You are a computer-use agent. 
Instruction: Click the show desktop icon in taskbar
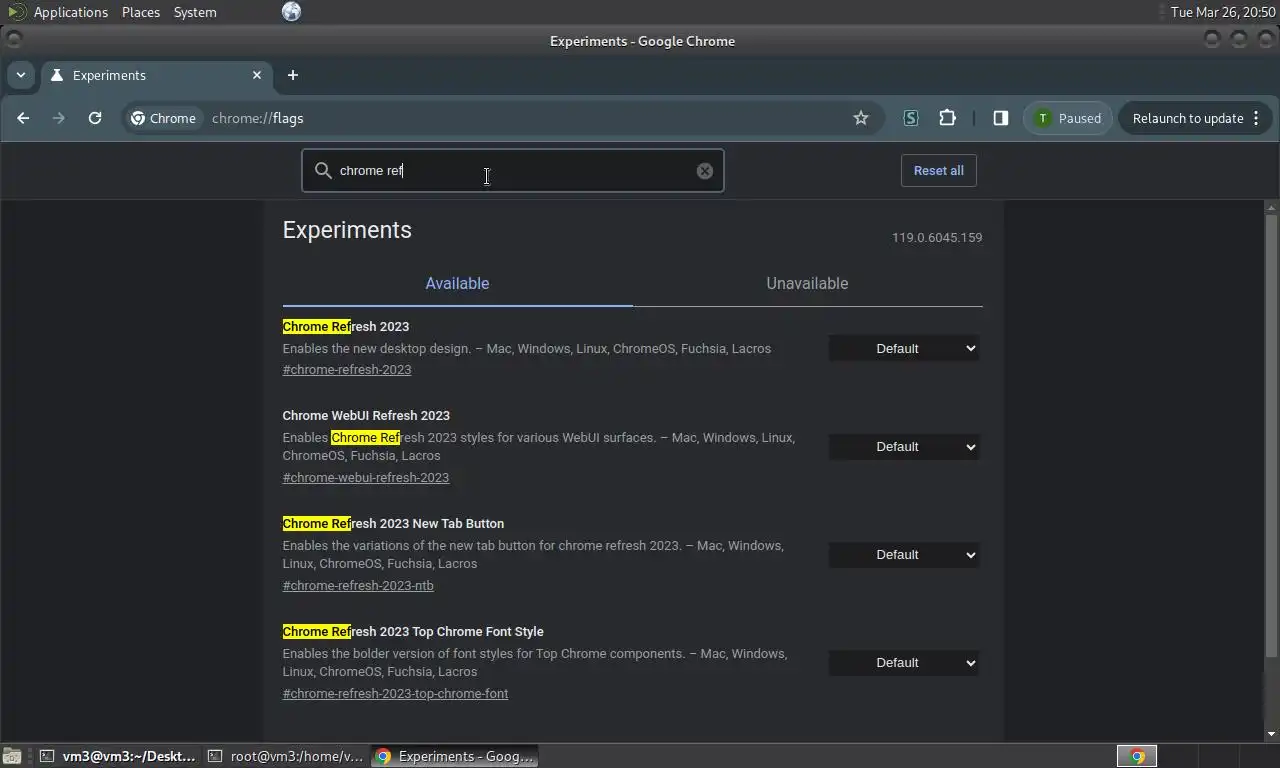click(11, 756)
